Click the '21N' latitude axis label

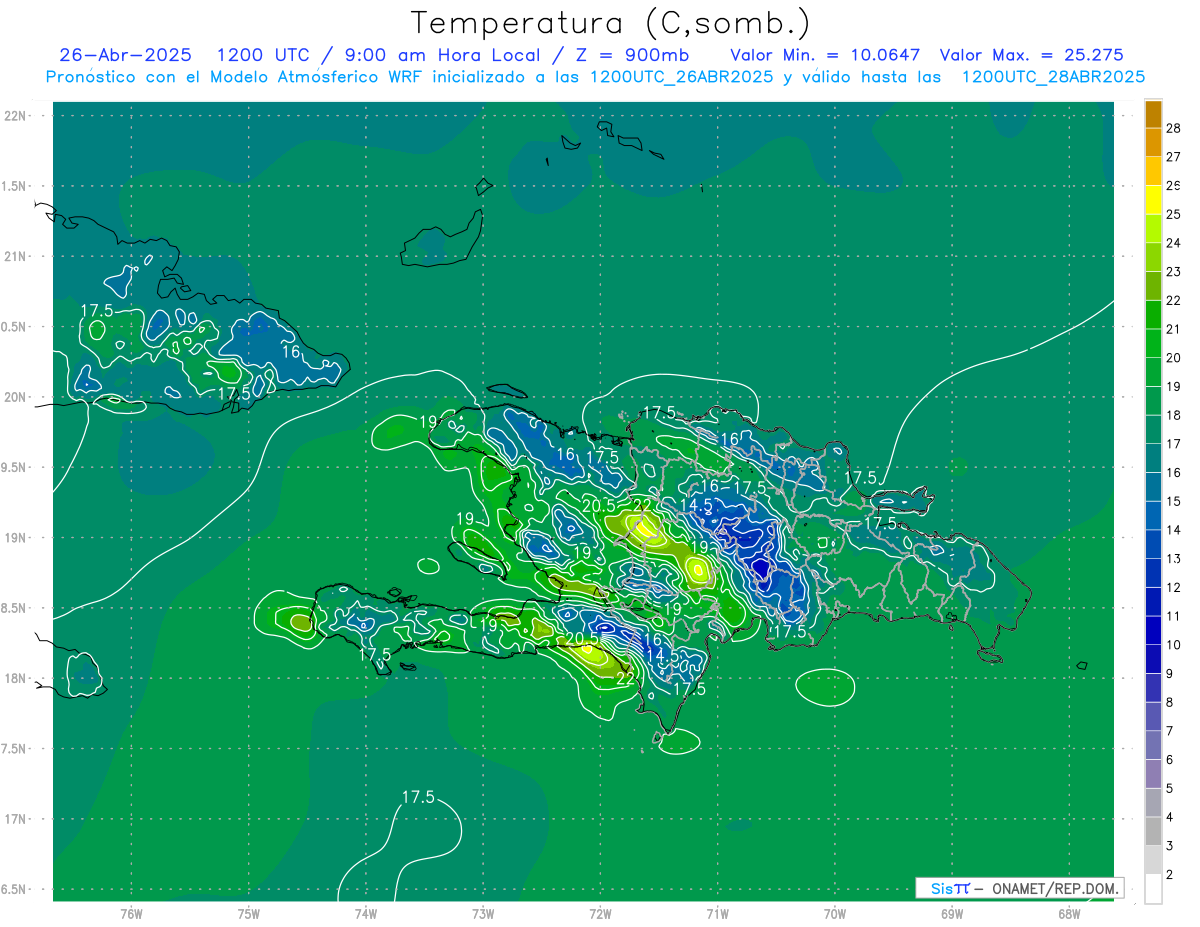15,256
